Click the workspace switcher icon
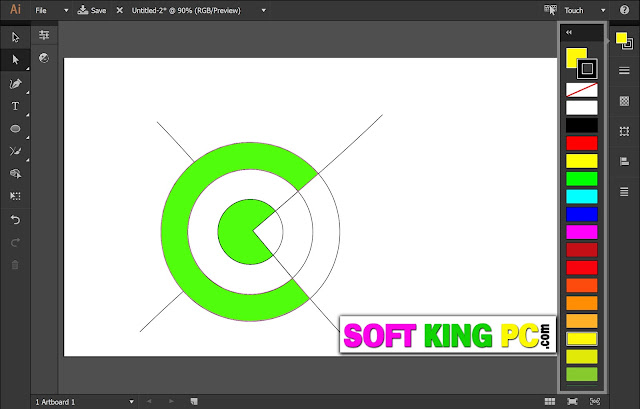Screen dimensions: 640x409 (x=550, y=10)
